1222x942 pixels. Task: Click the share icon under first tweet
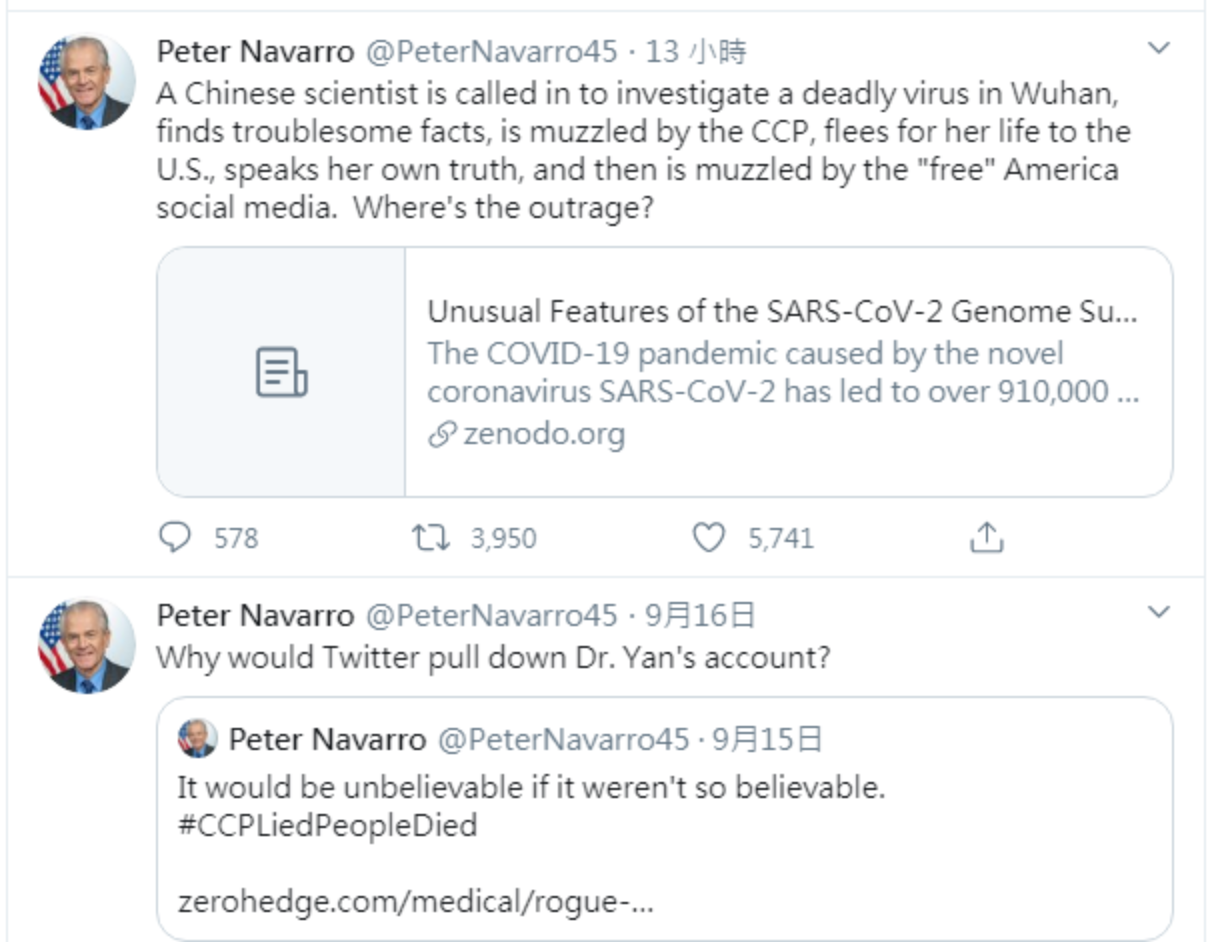point(986,538)
